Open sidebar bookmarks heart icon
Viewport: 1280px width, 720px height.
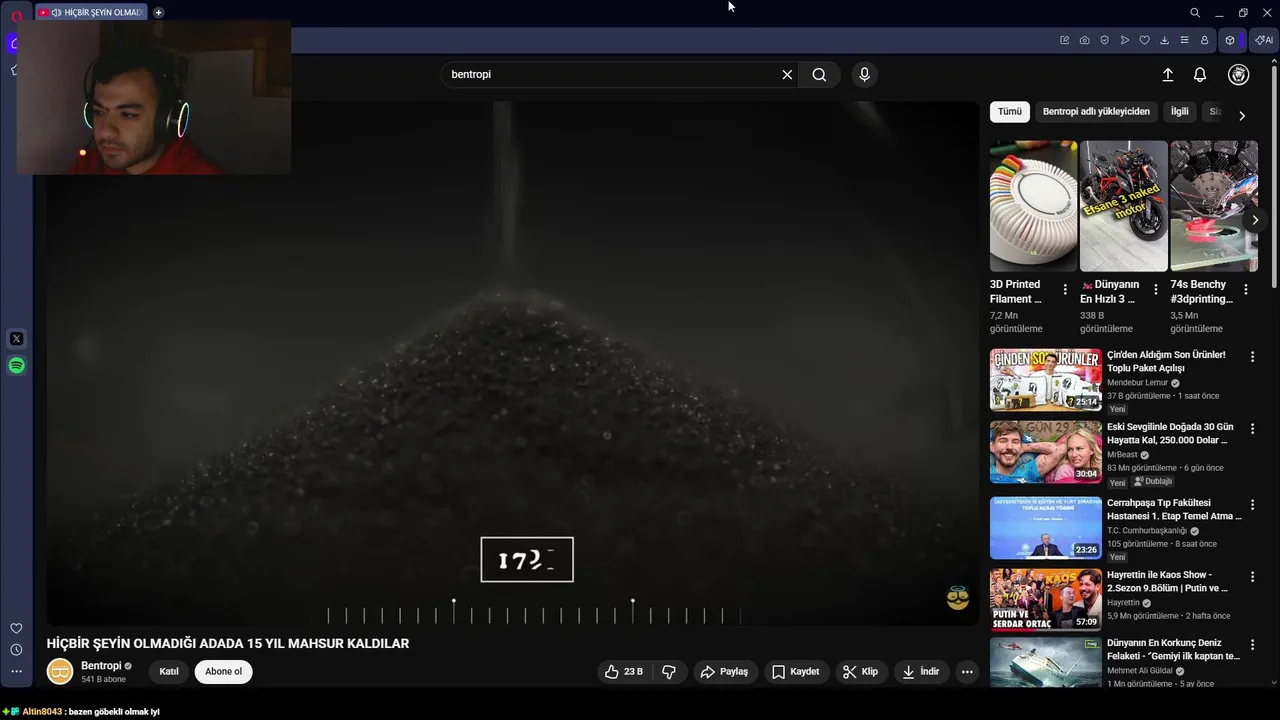point(16,628)
